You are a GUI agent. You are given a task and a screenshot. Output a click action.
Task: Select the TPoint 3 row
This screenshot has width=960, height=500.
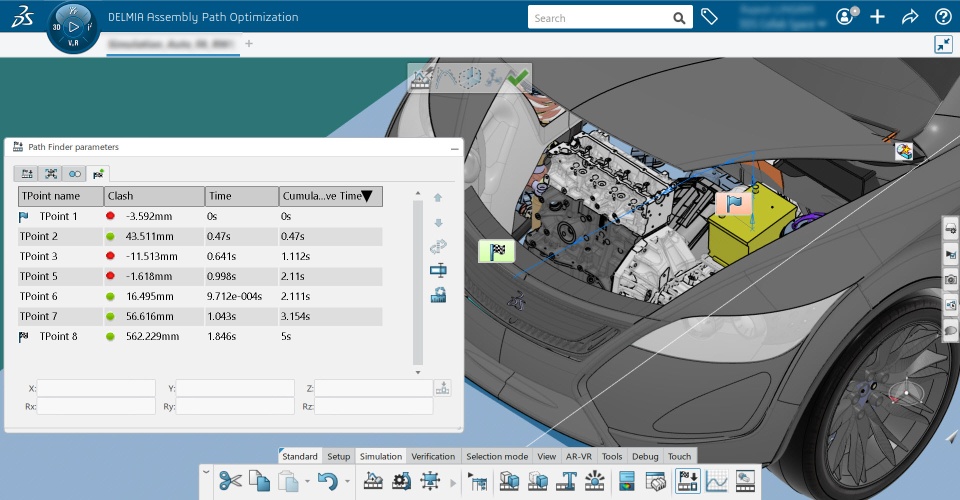coord(200,256)
